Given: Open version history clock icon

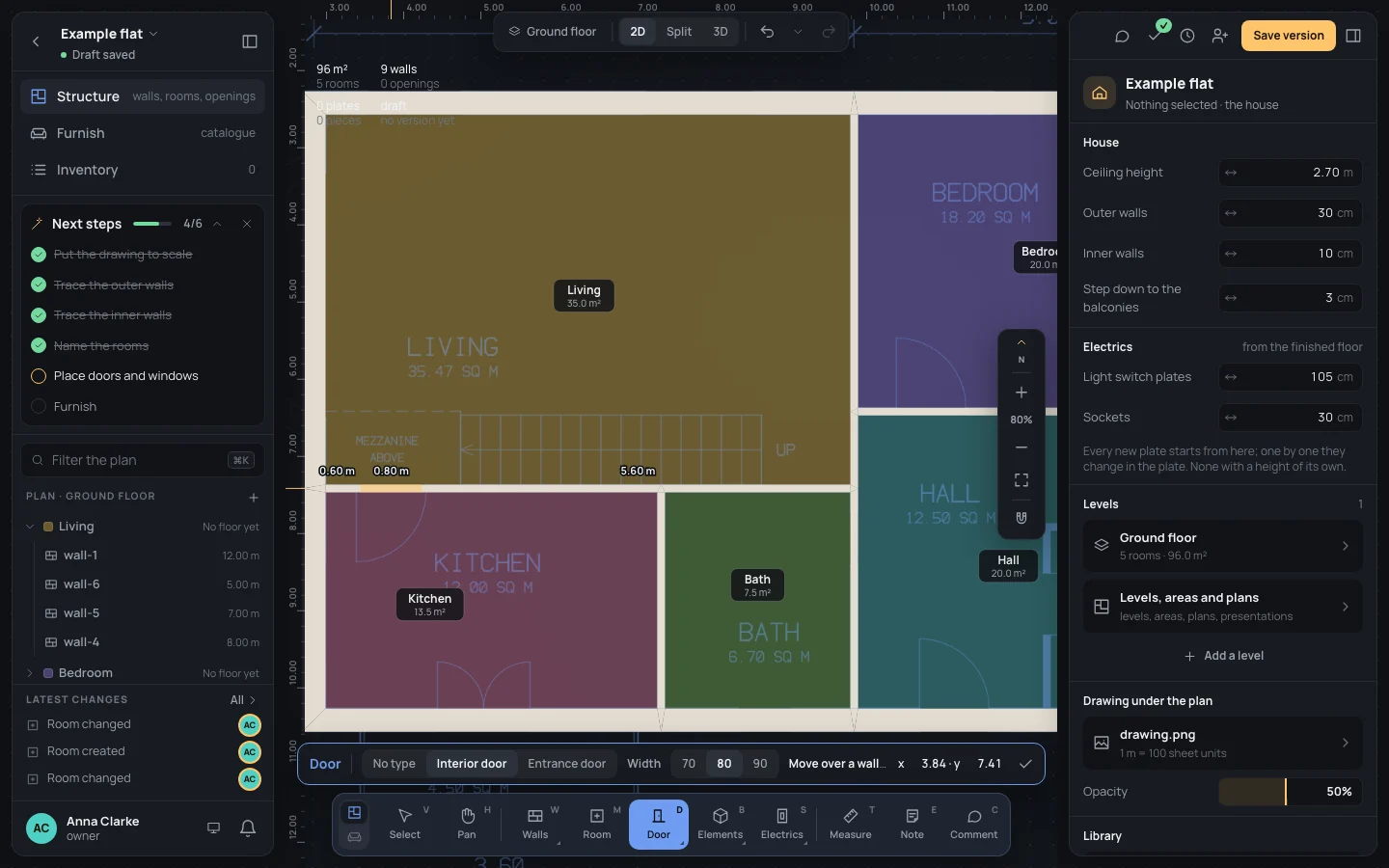Looking at the screenshot, I should (1187, 36).
